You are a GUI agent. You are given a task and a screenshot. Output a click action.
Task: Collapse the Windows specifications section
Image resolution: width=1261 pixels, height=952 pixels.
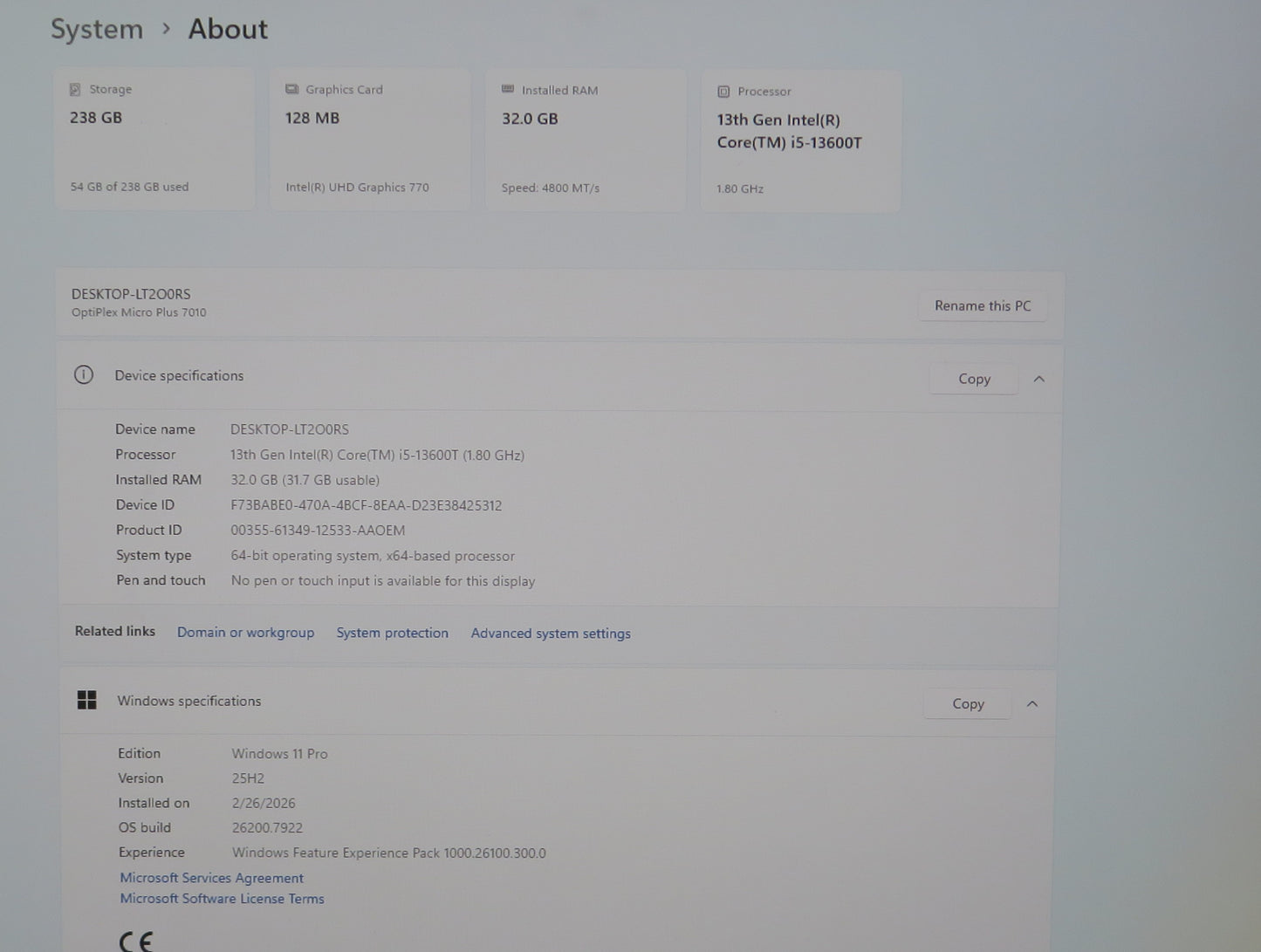[x=1032, y=703]
